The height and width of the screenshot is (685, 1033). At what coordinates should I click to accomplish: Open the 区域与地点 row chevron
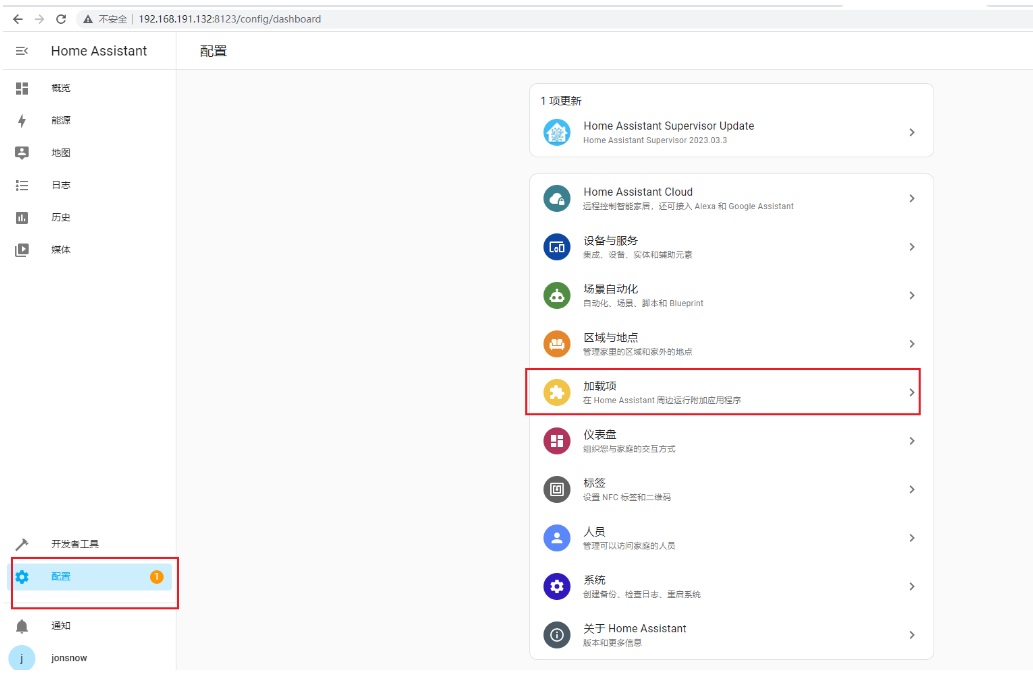pos(912,344)
